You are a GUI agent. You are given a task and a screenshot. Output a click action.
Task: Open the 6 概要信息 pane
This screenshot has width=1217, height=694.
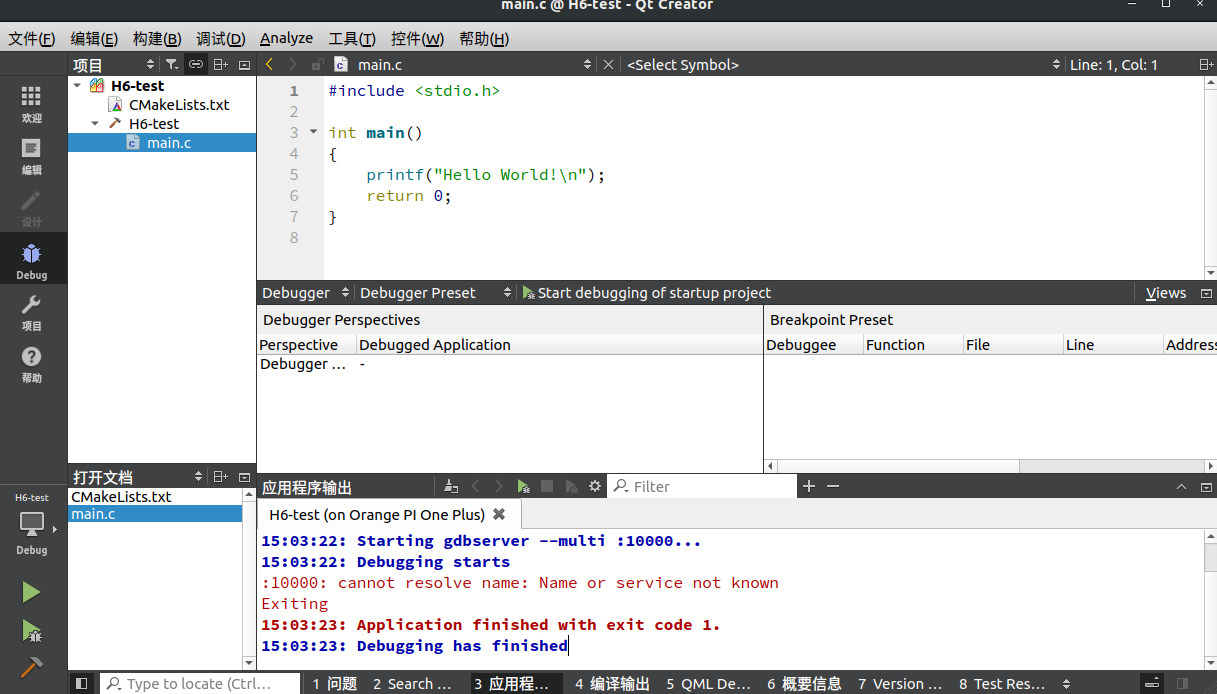[x=804, y=684]
